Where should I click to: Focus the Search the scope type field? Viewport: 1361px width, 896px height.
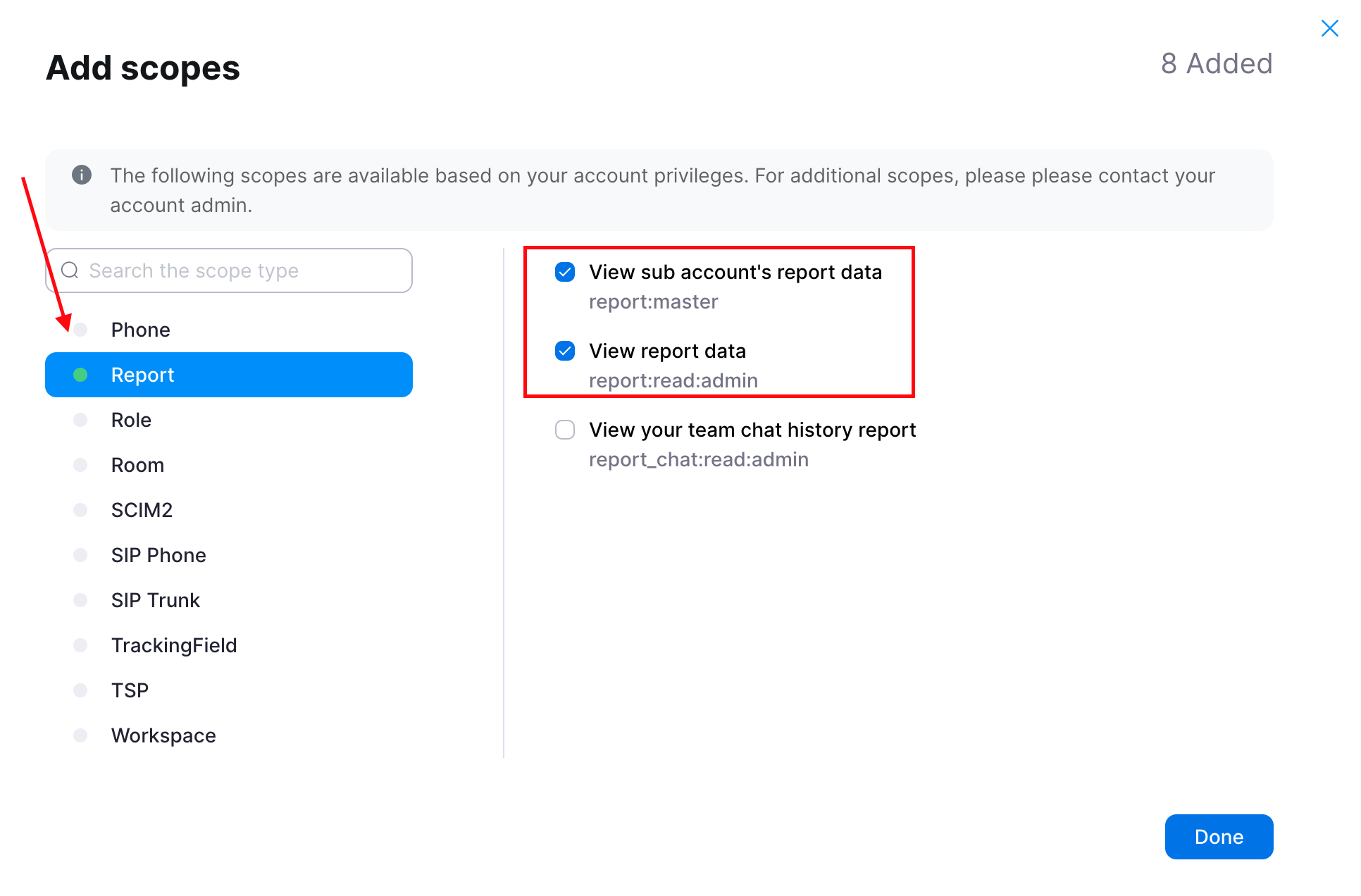(229, 270)
